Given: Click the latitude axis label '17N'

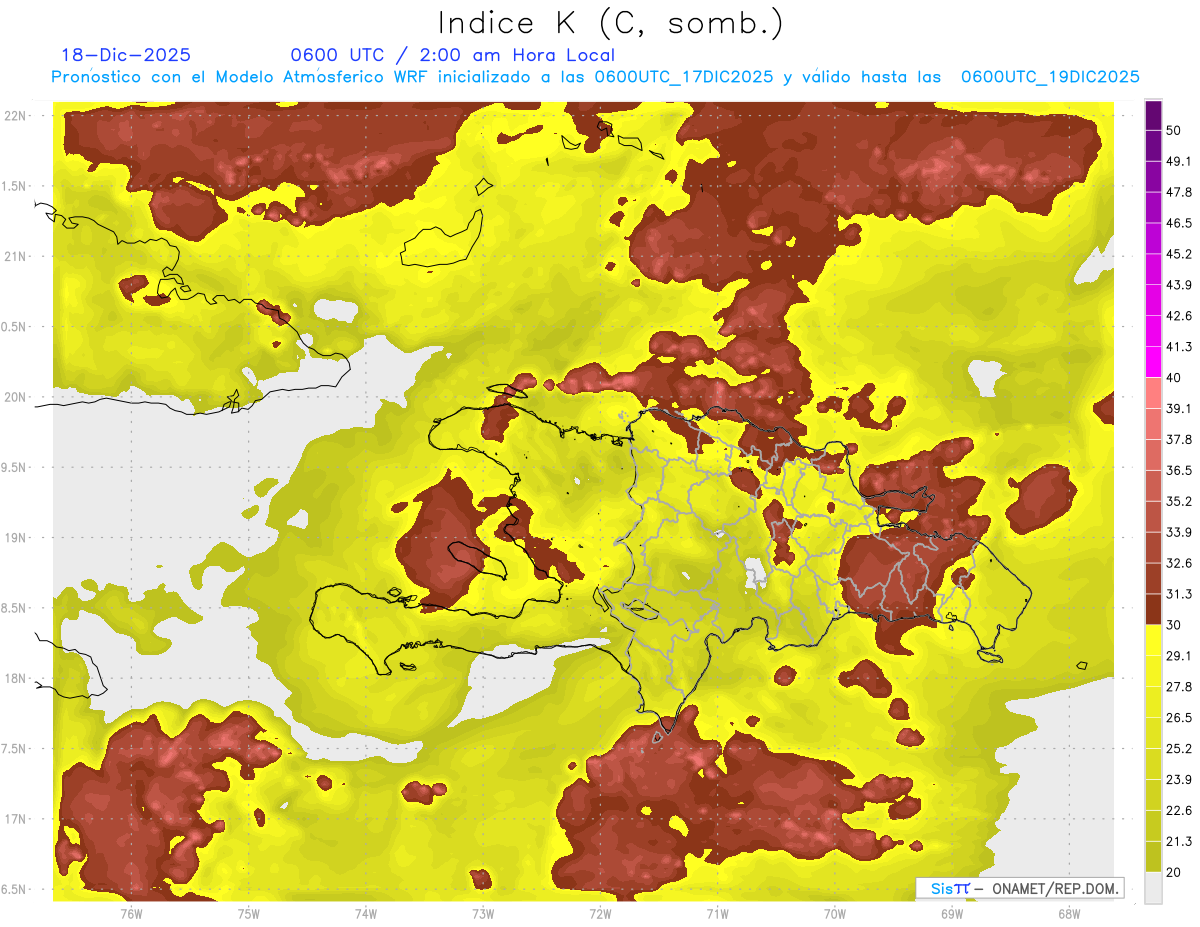Looking at the screenshot, I should tap(15, 819).
